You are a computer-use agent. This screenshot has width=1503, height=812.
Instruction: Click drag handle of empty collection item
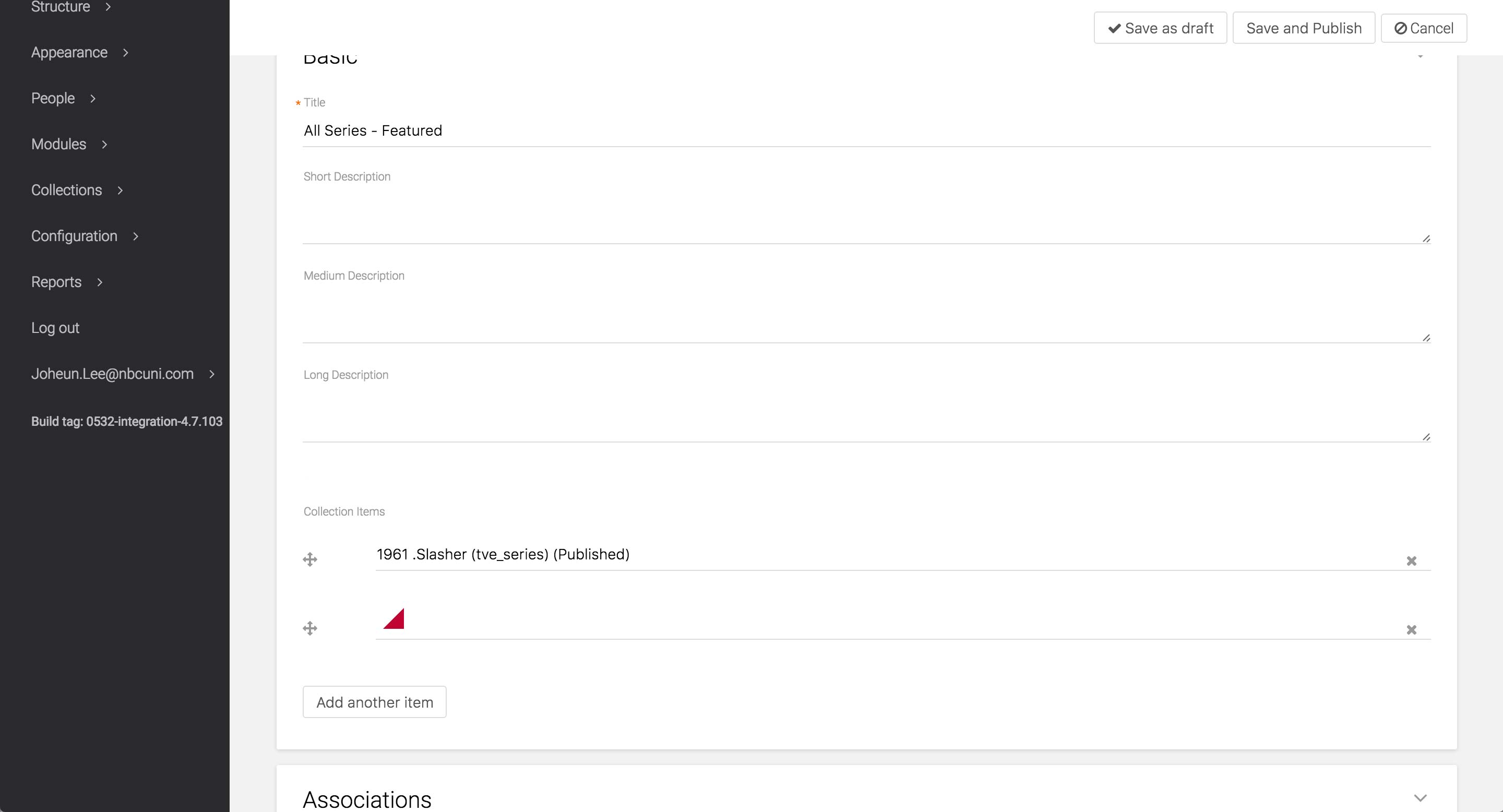(x=310, y=628)
